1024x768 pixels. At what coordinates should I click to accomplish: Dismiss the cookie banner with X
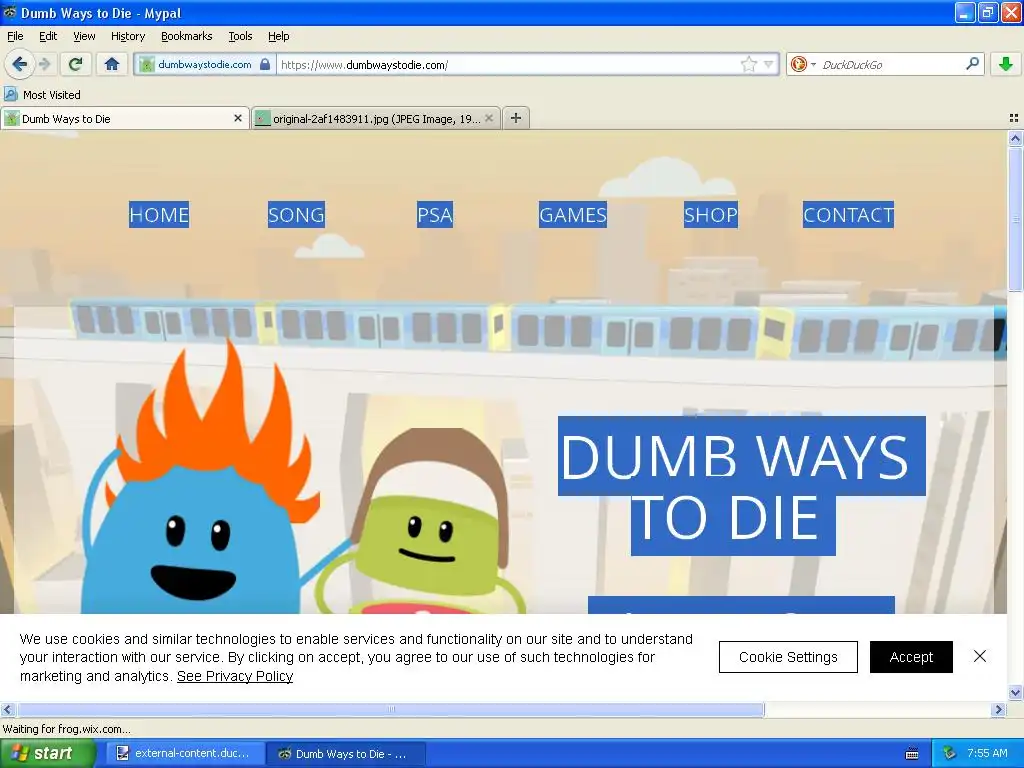(x=980, y=656)
